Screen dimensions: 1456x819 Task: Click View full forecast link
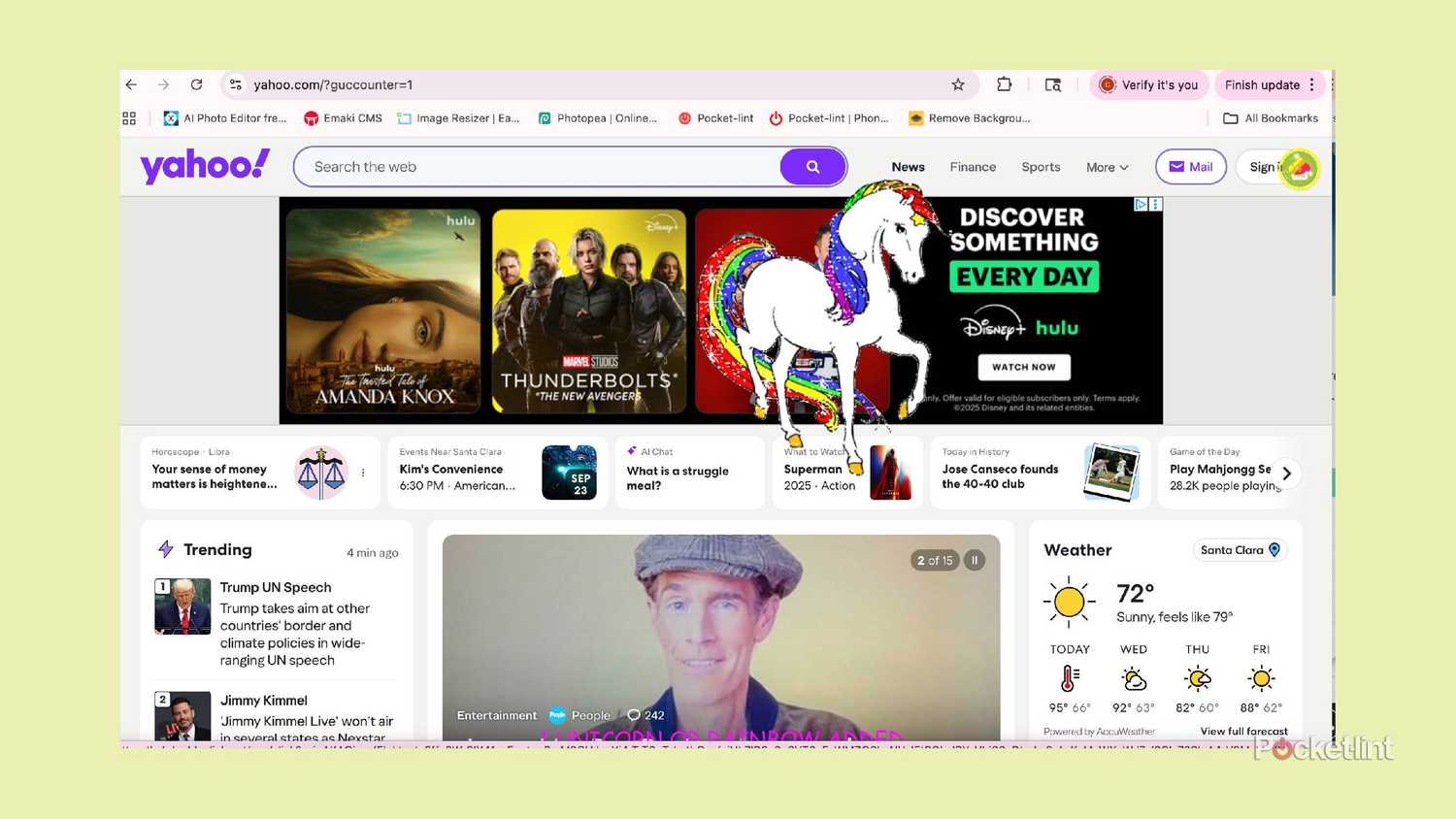[x=1243, y=732]
